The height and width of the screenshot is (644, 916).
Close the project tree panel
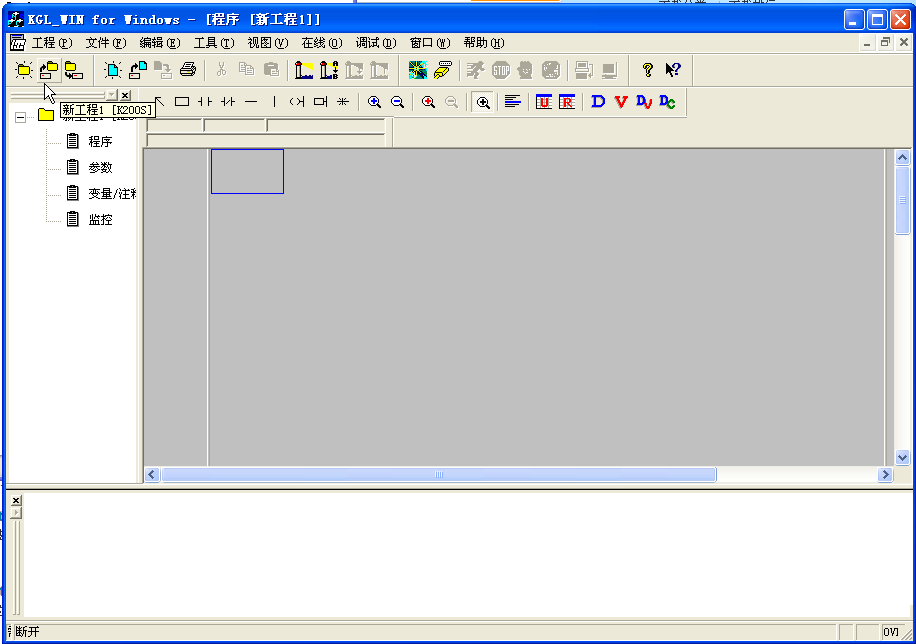point(126,95)
